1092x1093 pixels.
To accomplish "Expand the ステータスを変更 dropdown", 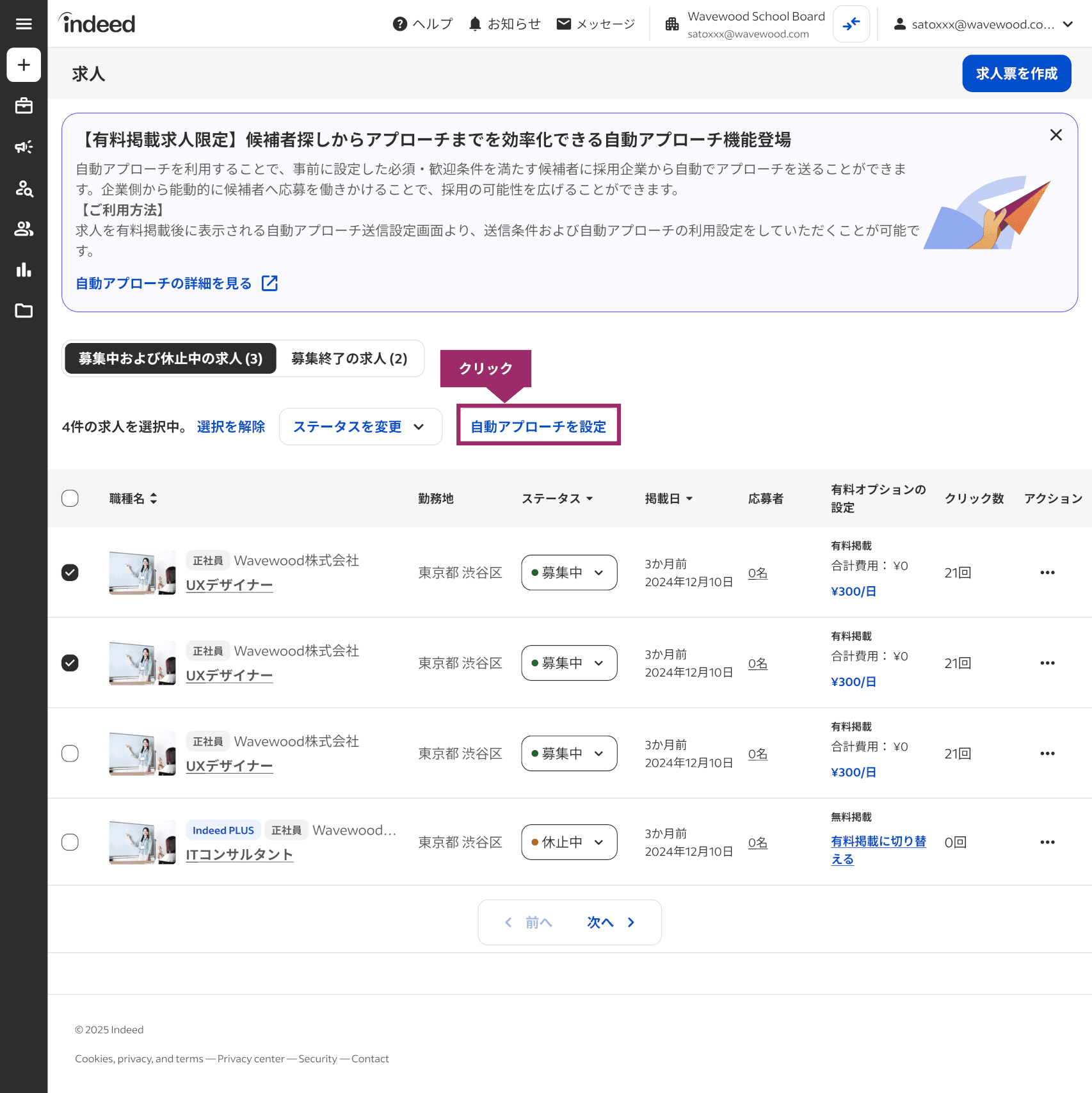I will click(x=360, y=427).
